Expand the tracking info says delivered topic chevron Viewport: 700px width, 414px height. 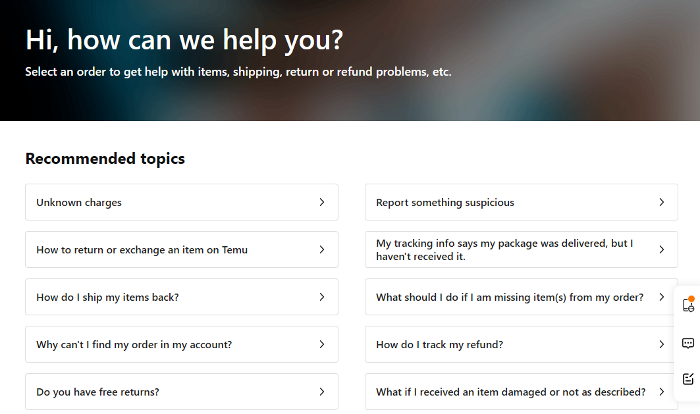pyautogui.click(x=662, y=250)
